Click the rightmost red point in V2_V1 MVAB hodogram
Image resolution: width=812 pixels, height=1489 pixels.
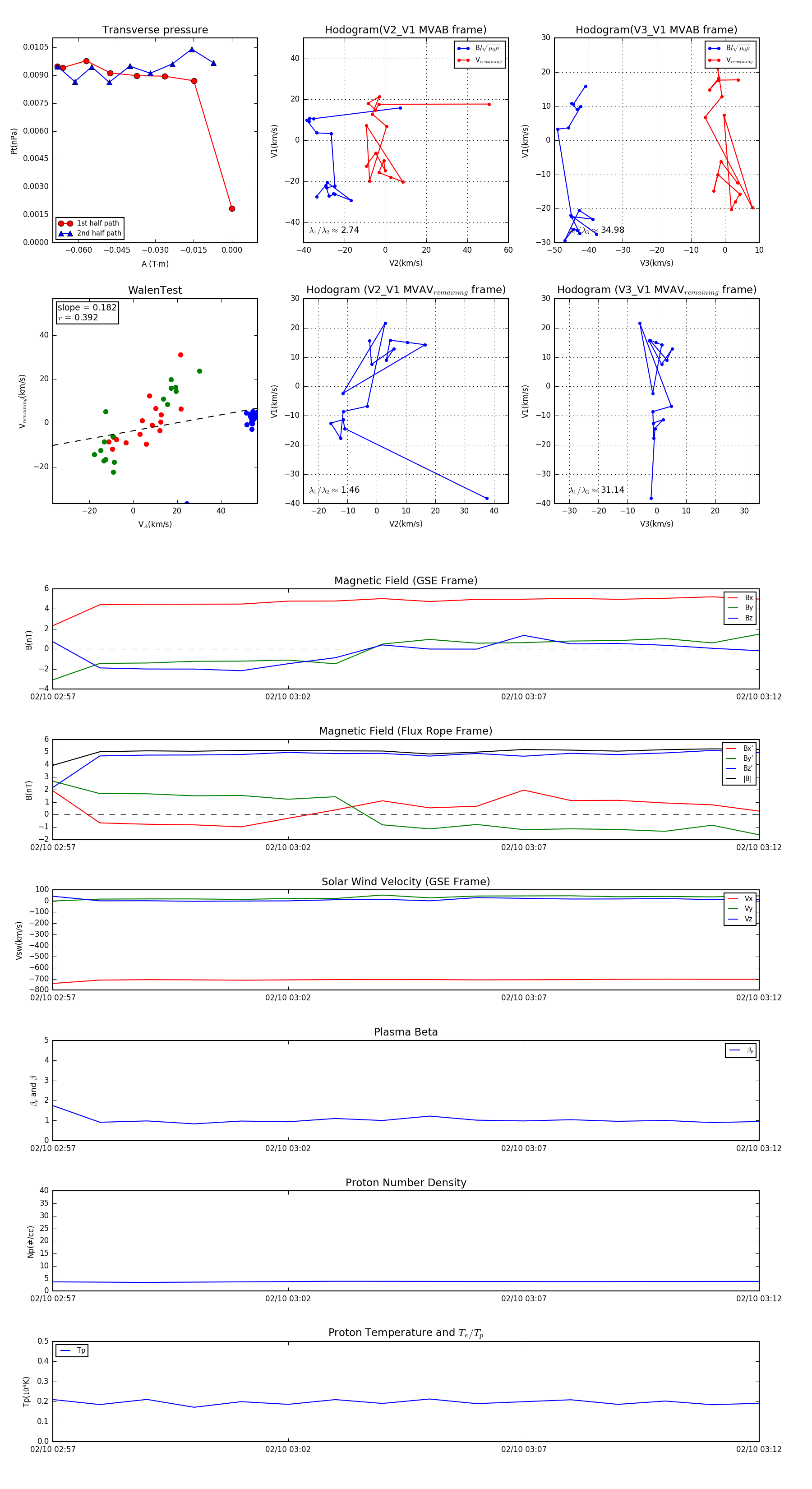pyautogui.click(x=489, y=105)
